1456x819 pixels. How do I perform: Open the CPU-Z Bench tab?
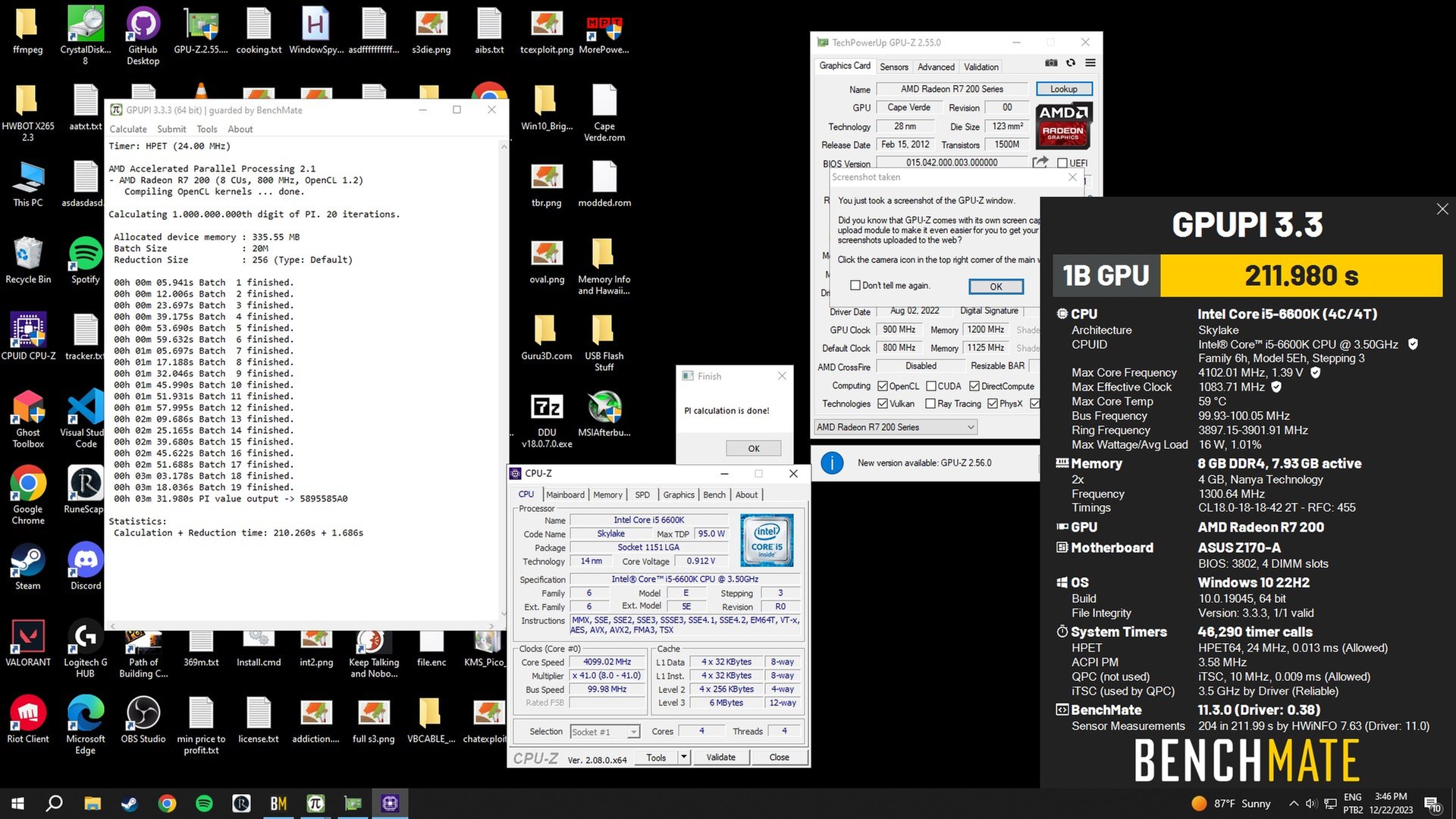(714, 494)
